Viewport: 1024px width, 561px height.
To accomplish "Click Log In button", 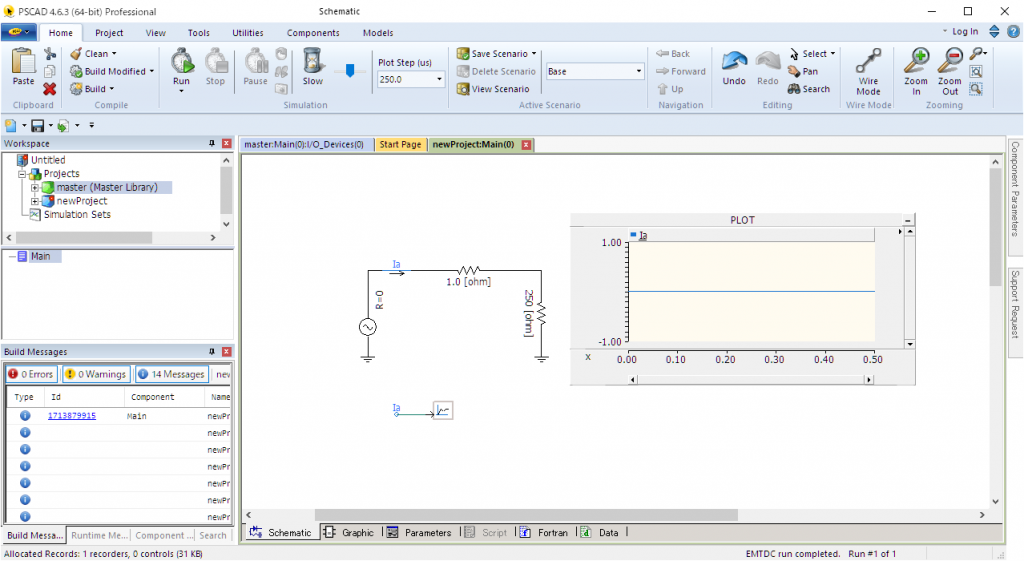I will click(x=965, y=31).
